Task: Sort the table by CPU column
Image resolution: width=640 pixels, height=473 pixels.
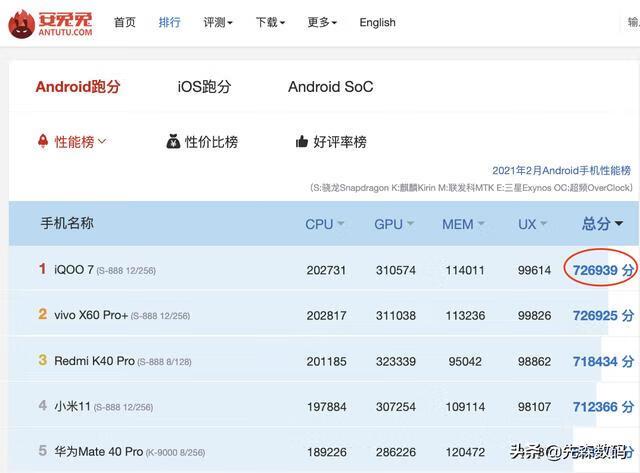Action: pyautogui.click(x=325, y=224)
